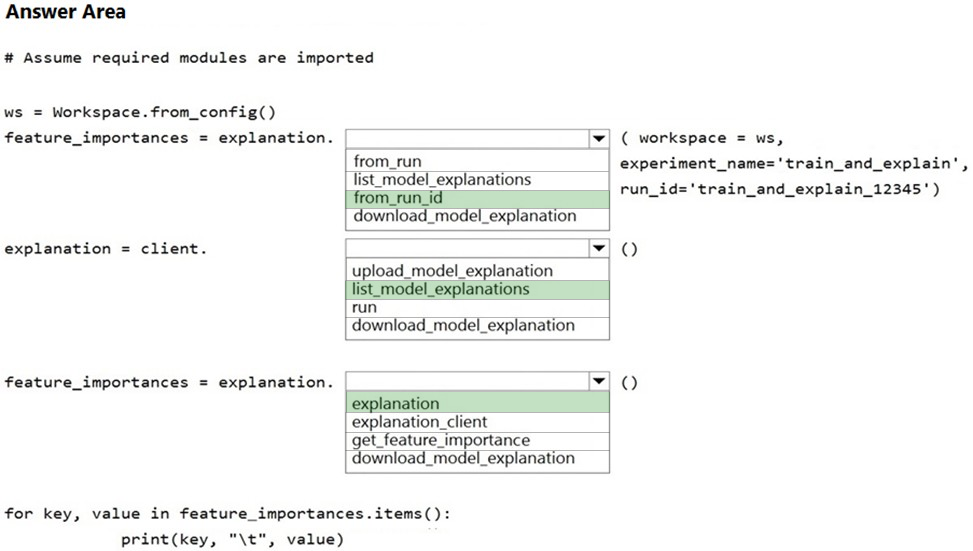Open the dropdown arrow after client.
Viewport: 973px width, 551px height.
599,248
